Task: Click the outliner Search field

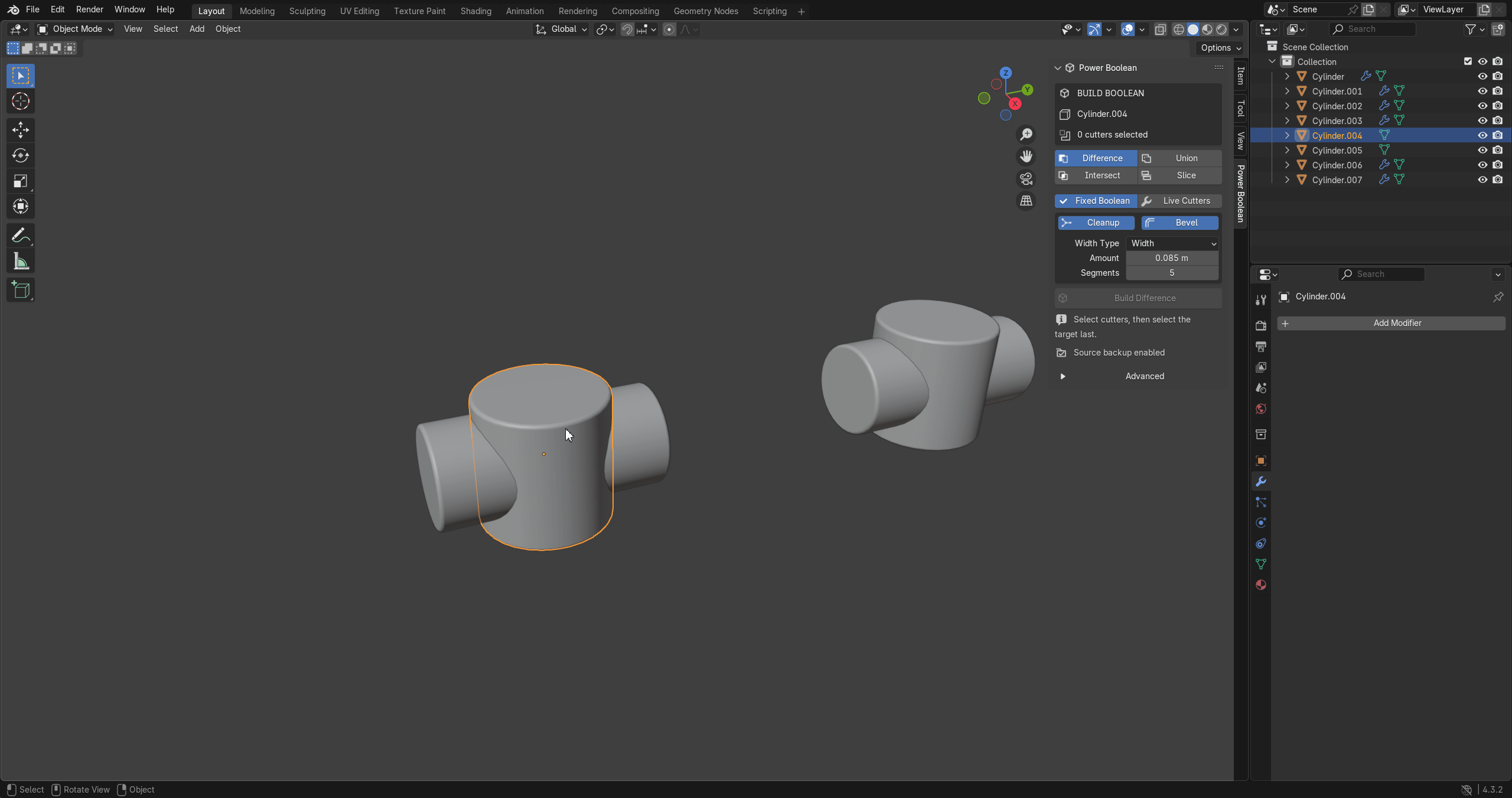Action: click(x=1372, y=29)
